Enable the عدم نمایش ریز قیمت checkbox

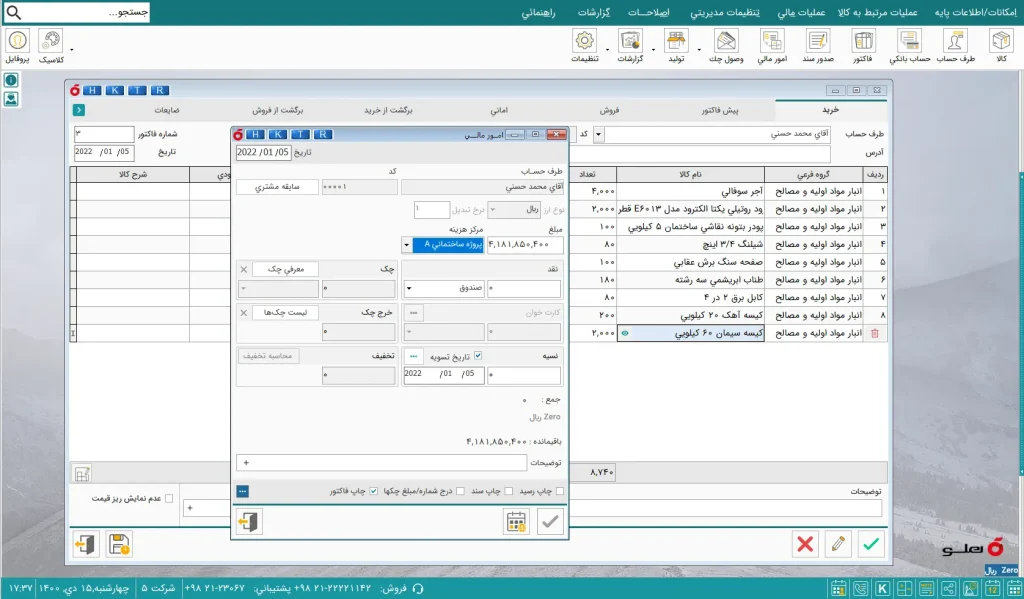coord(169,498)
